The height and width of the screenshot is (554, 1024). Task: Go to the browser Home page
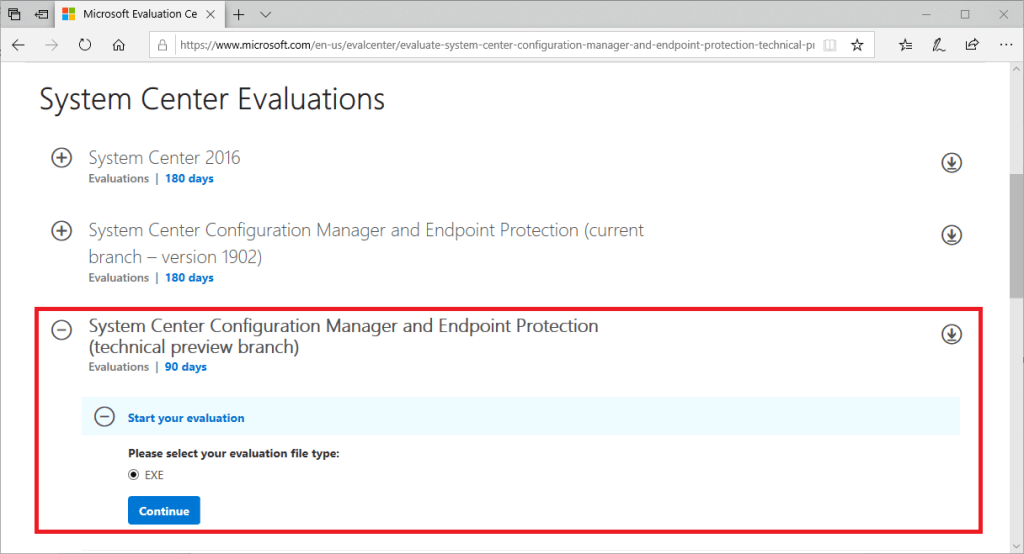(119, 45)
